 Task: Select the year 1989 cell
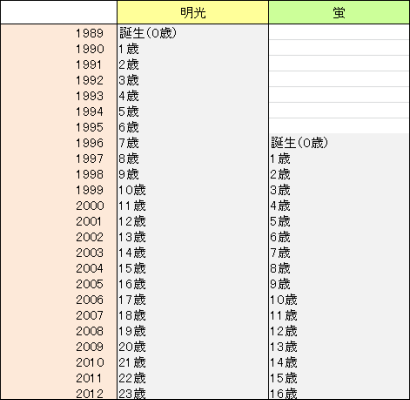[59, 33]
